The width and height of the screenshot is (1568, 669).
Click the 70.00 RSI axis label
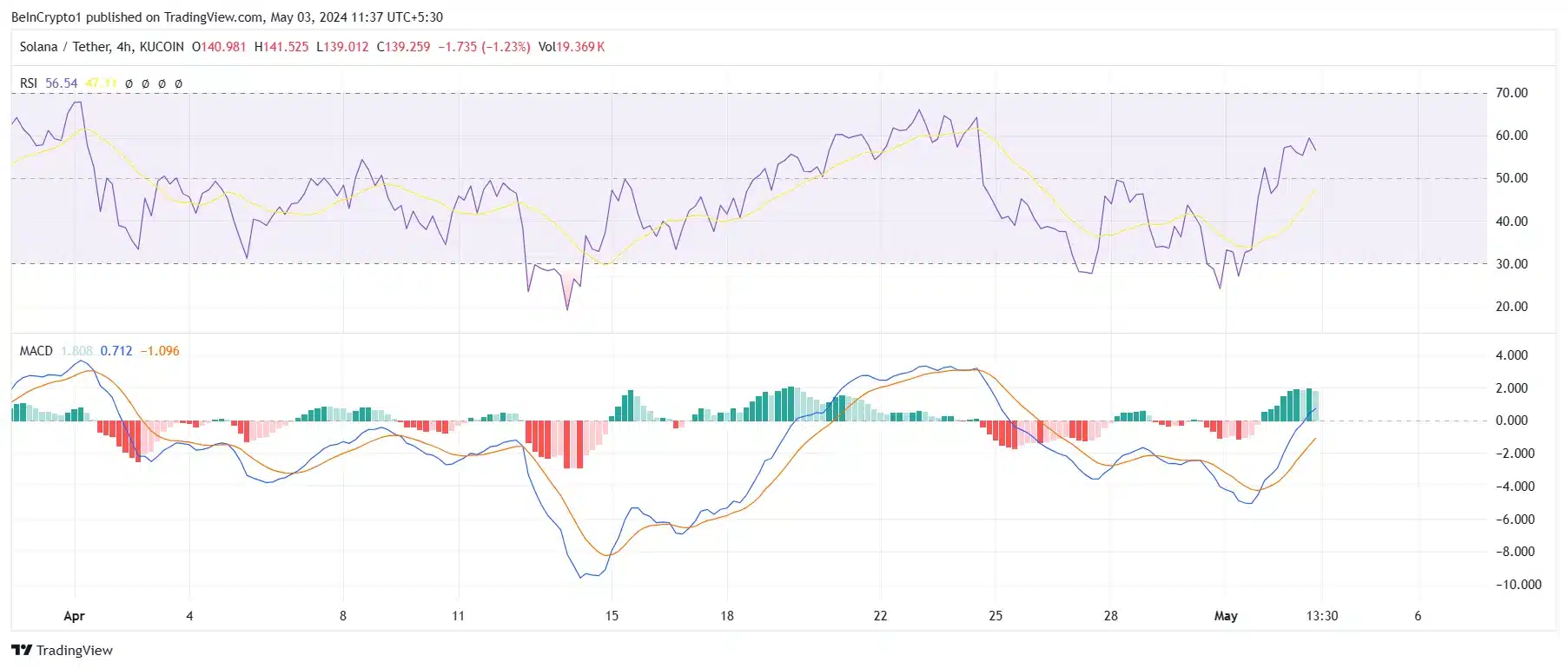pos(1512,93)
